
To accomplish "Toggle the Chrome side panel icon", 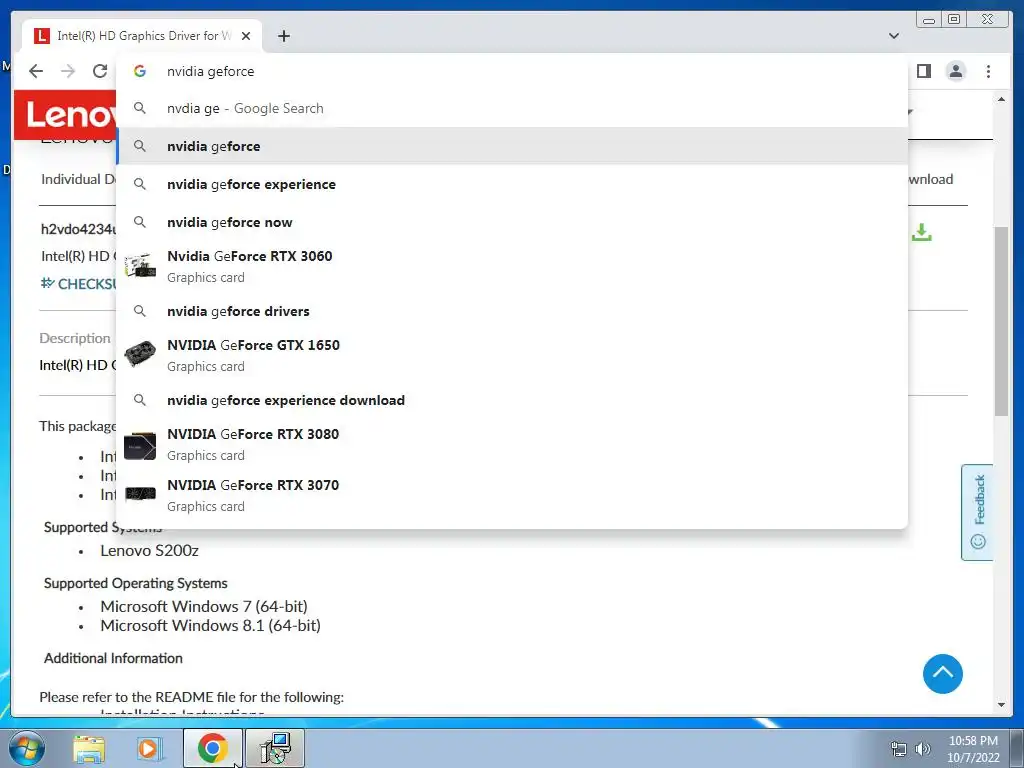I will coord(923,71).
